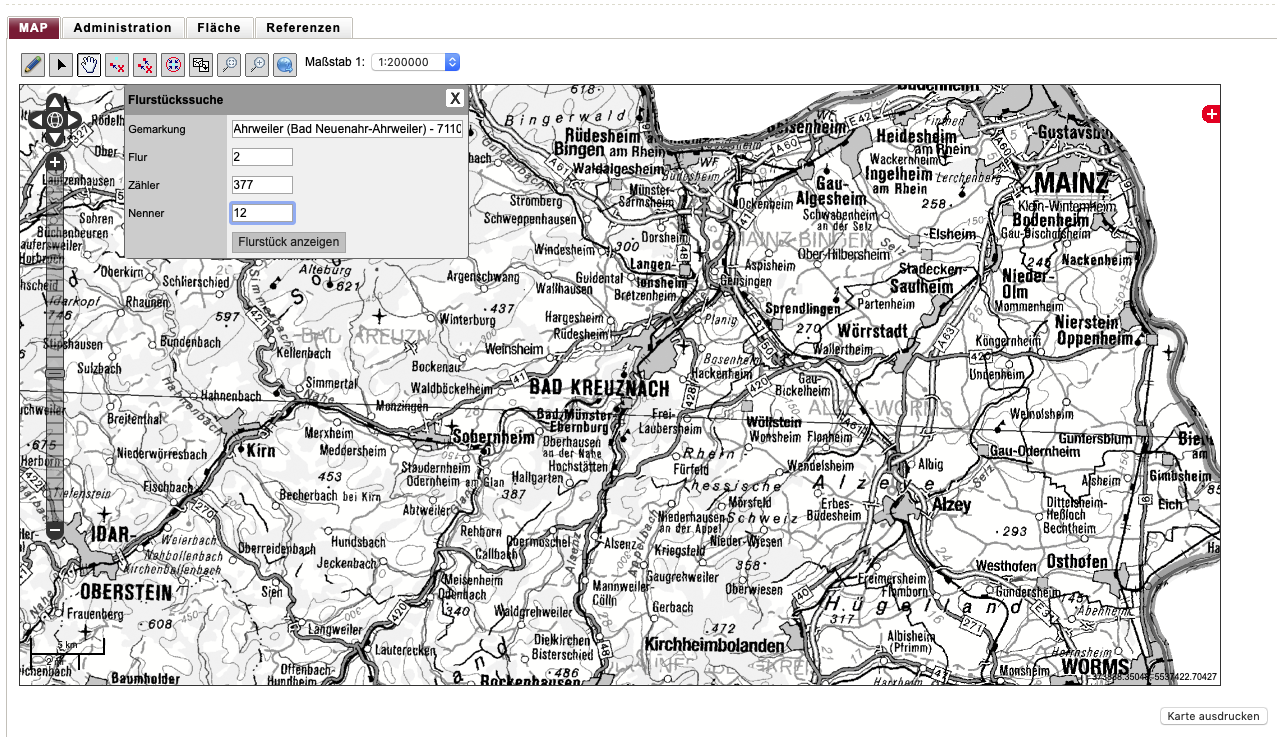This screenshot has width=1277, height=737.
Task: Click the Gemarkung input field
Action: 347,129
